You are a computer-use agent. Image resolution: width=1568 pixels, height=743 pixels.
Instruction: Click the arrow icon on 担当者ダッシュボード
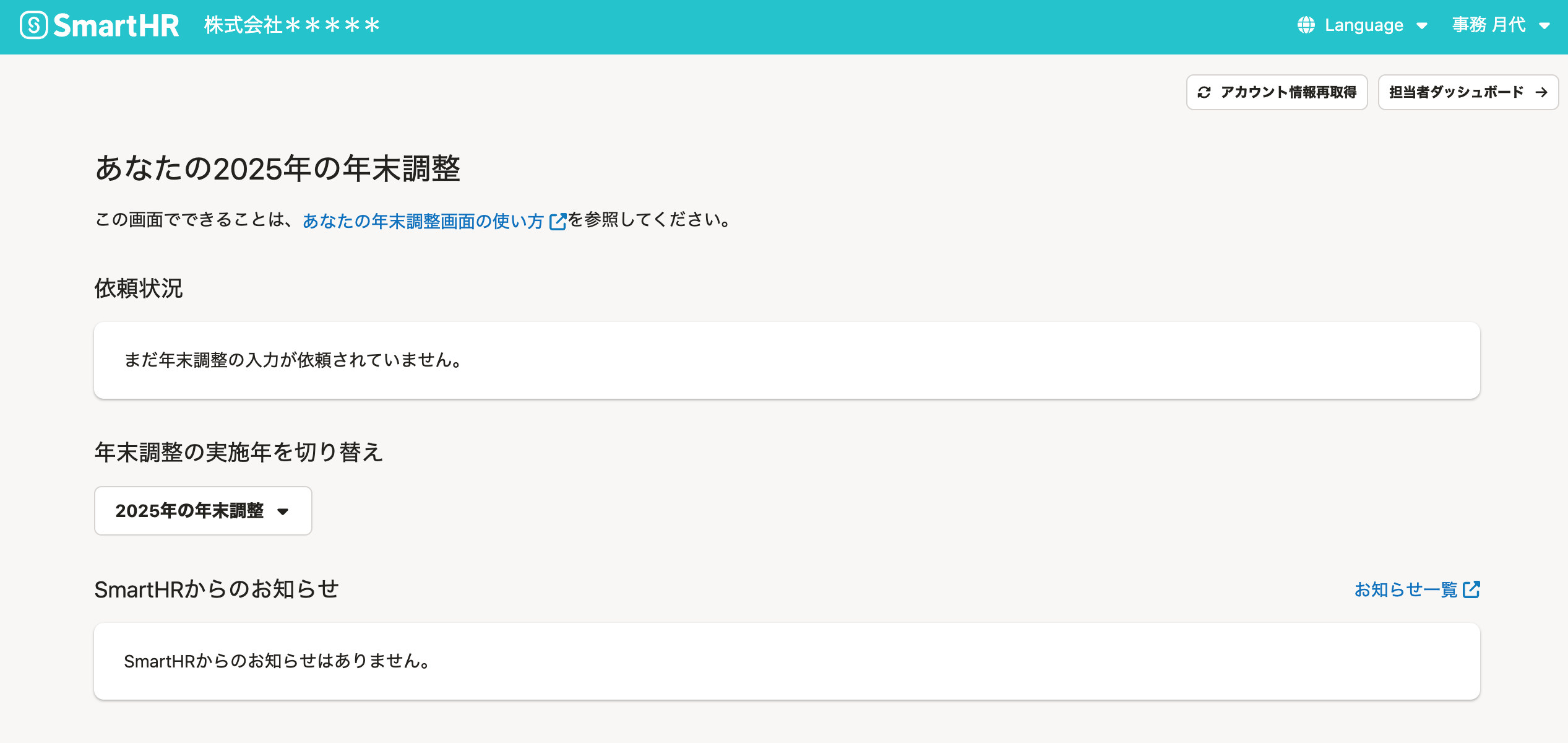(1541, 92)
